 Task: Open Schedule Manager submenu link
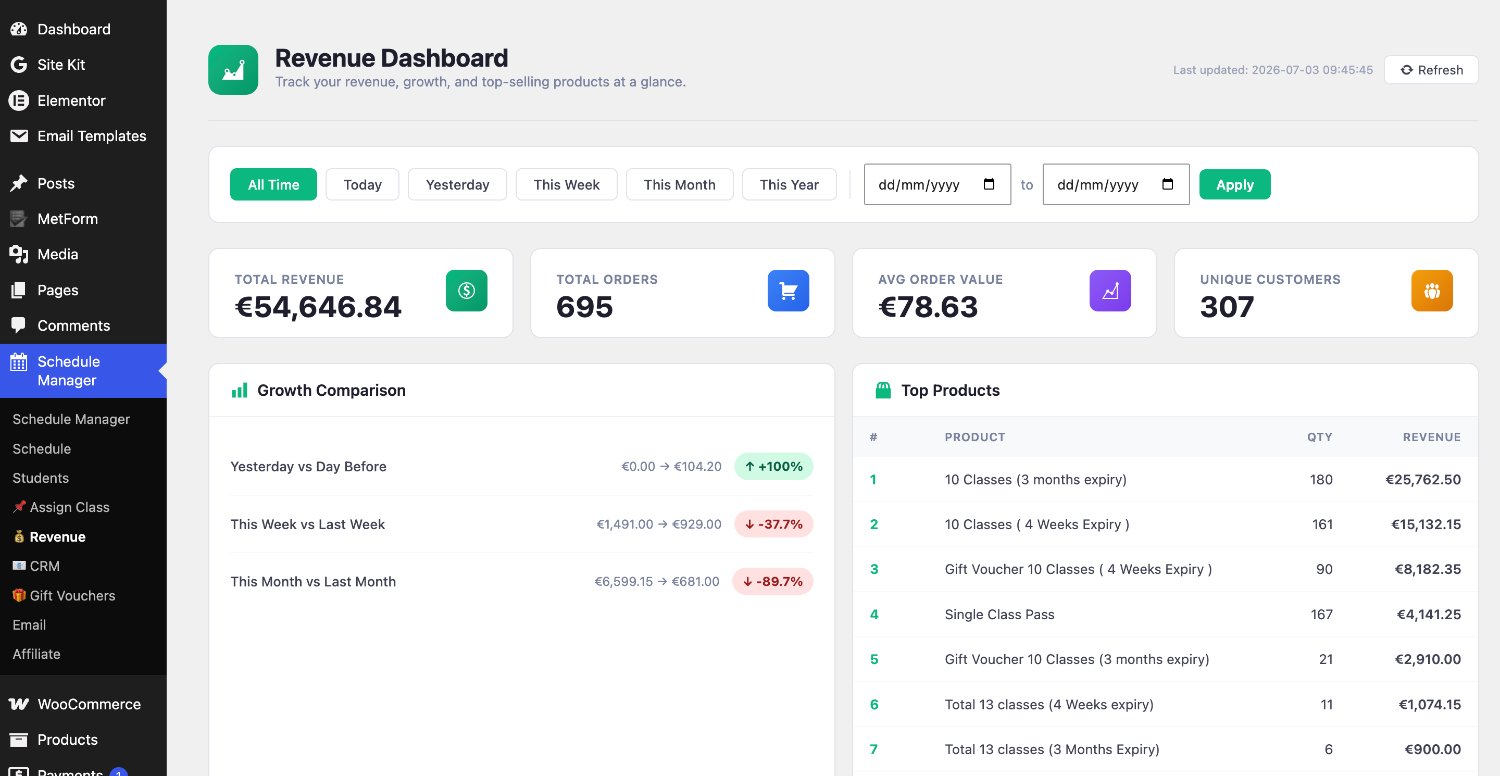(71, 419)
